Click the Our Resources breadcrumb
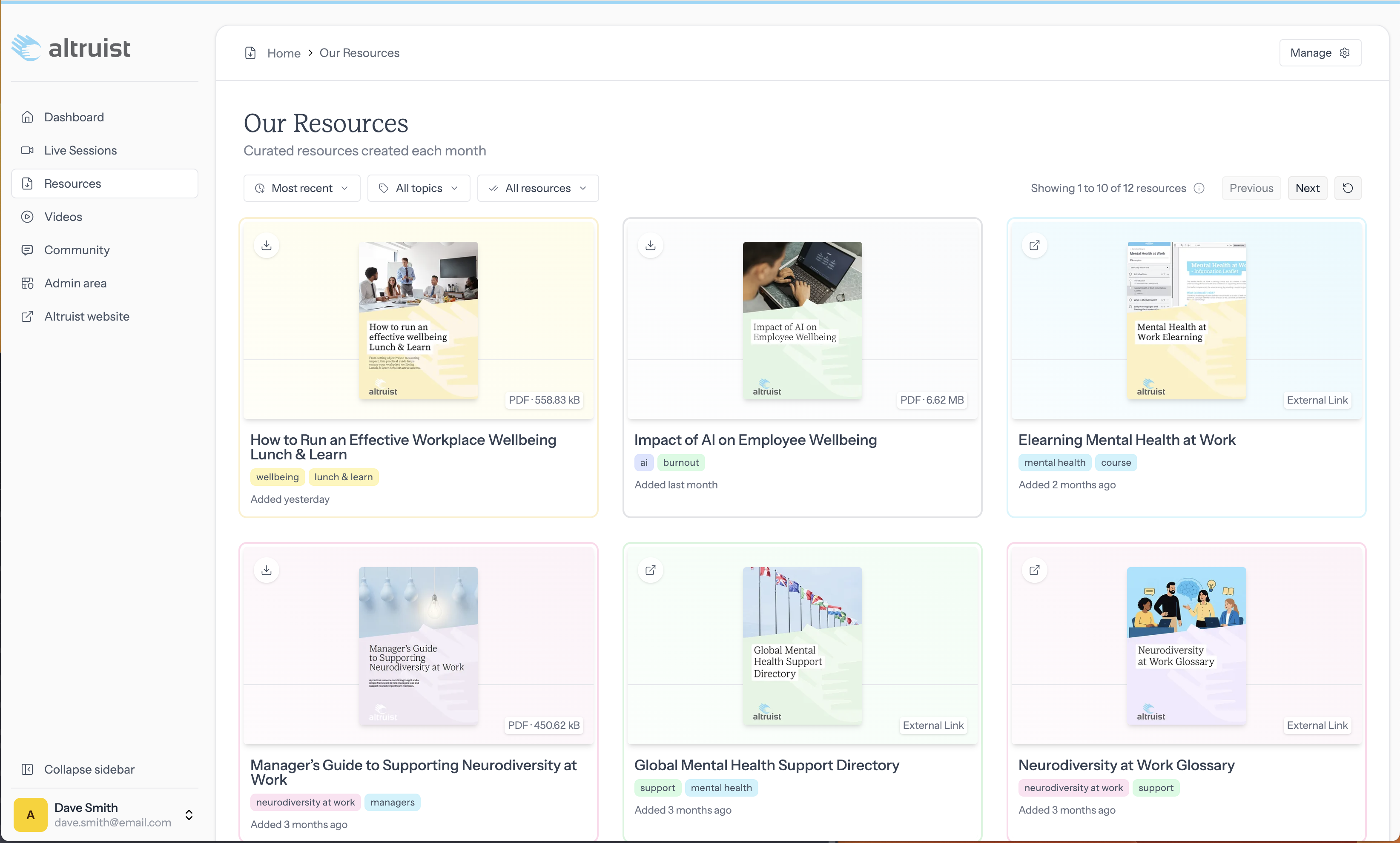 click(x=359, y=53)
